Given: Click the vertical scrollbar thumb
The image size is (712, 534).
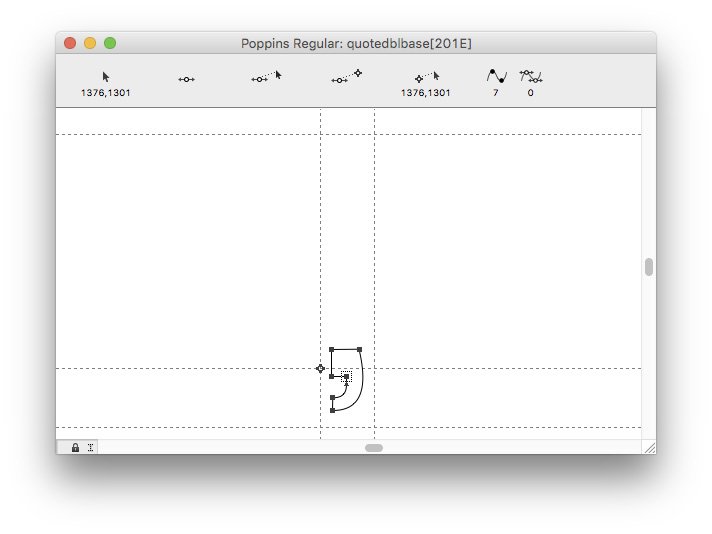Looking at the screenshot, I should pos(649,267).
